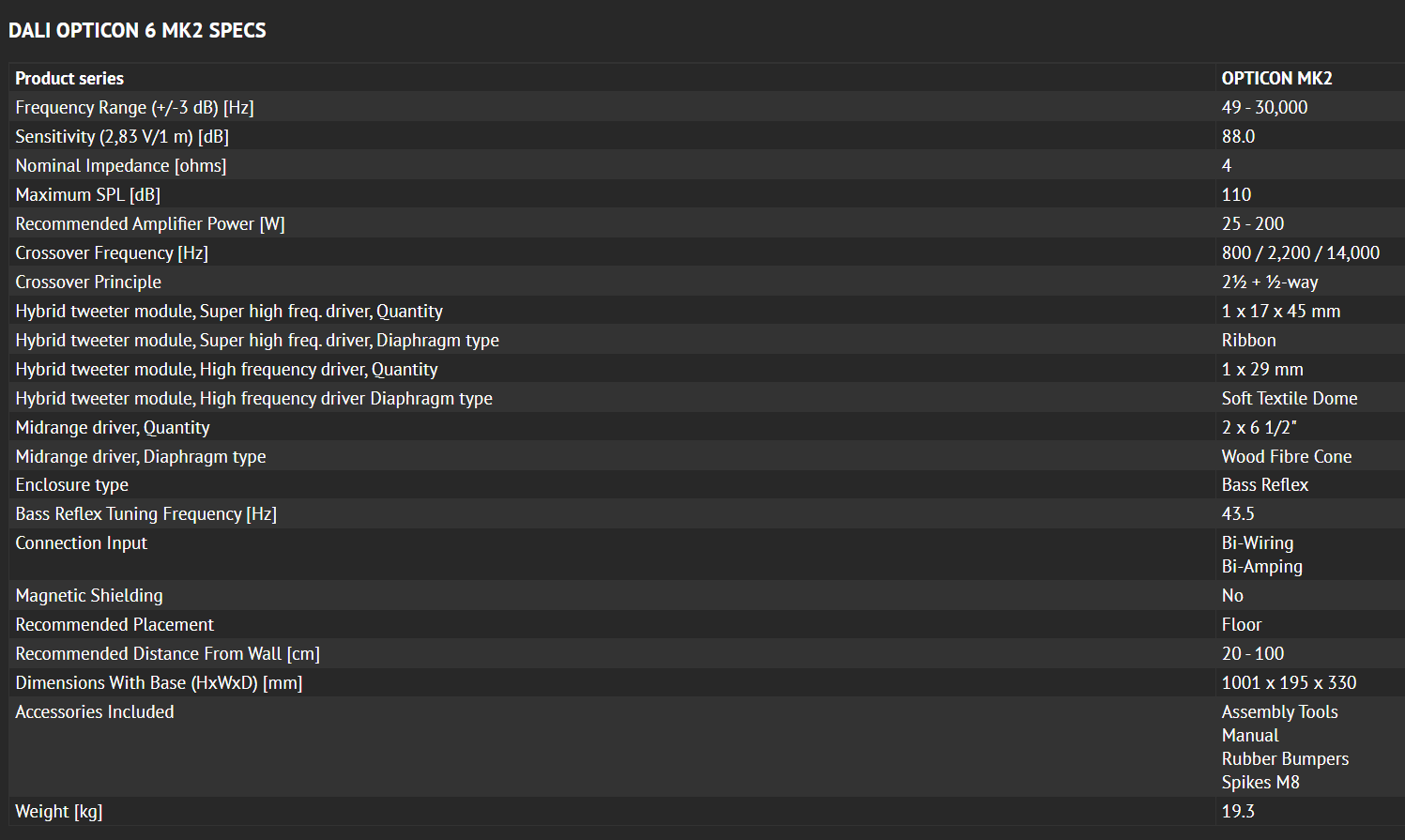Click the Bass Reflex Tuning Frequency label
Screen dimensions: 1405x840
tap(145, 514)
